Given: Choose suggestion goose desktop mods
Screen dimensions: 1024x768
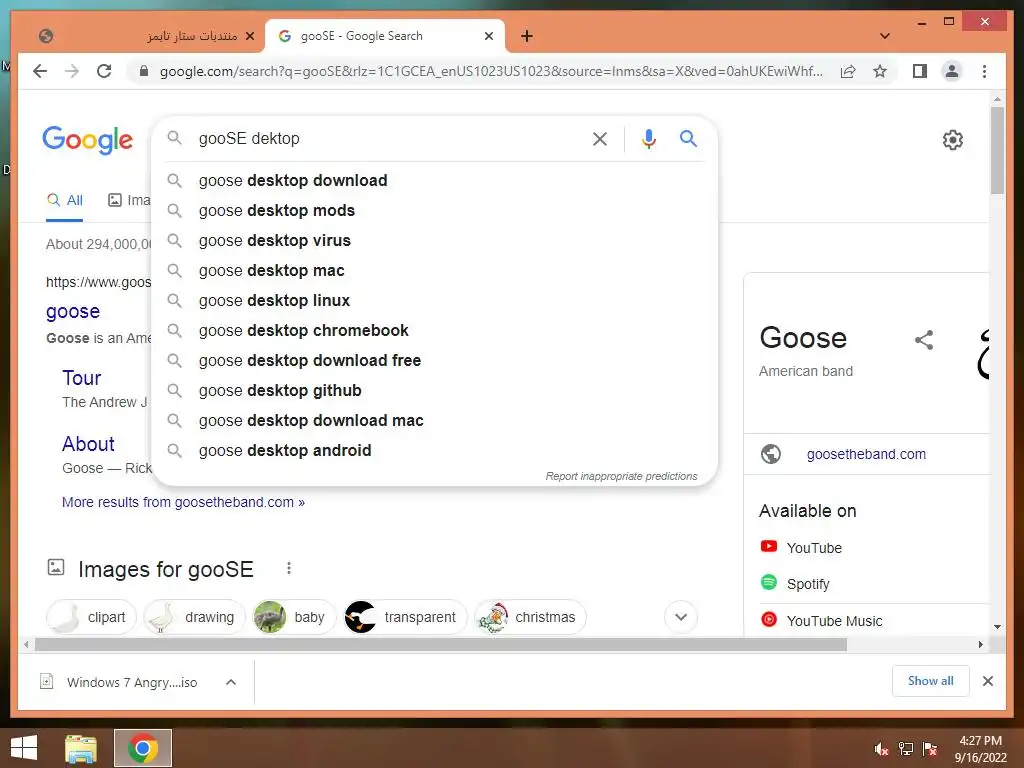Looking at the screenshot, I should pyautogui.click(x=435, y=210).
